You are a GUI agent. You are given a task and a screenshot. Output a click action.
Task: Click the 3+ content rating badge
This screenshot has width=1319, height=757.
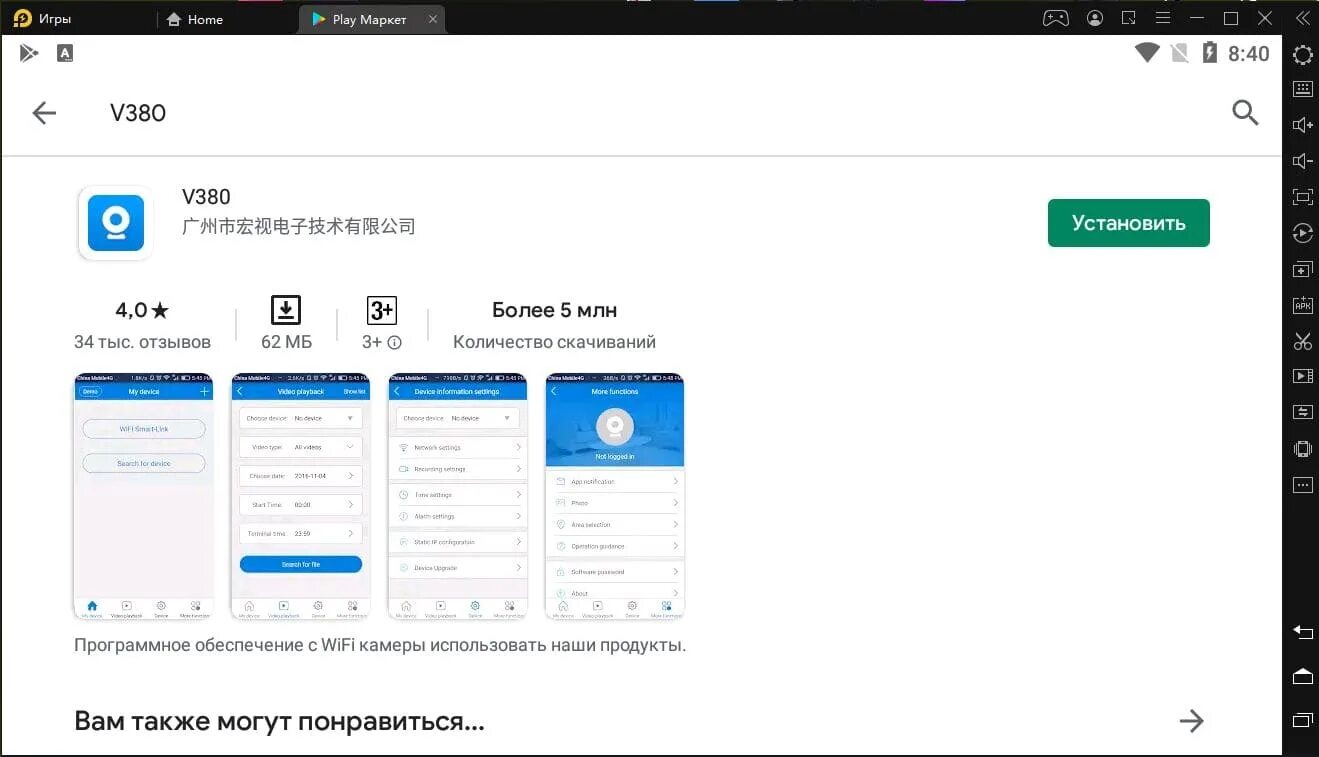click(x=382, y=310)
